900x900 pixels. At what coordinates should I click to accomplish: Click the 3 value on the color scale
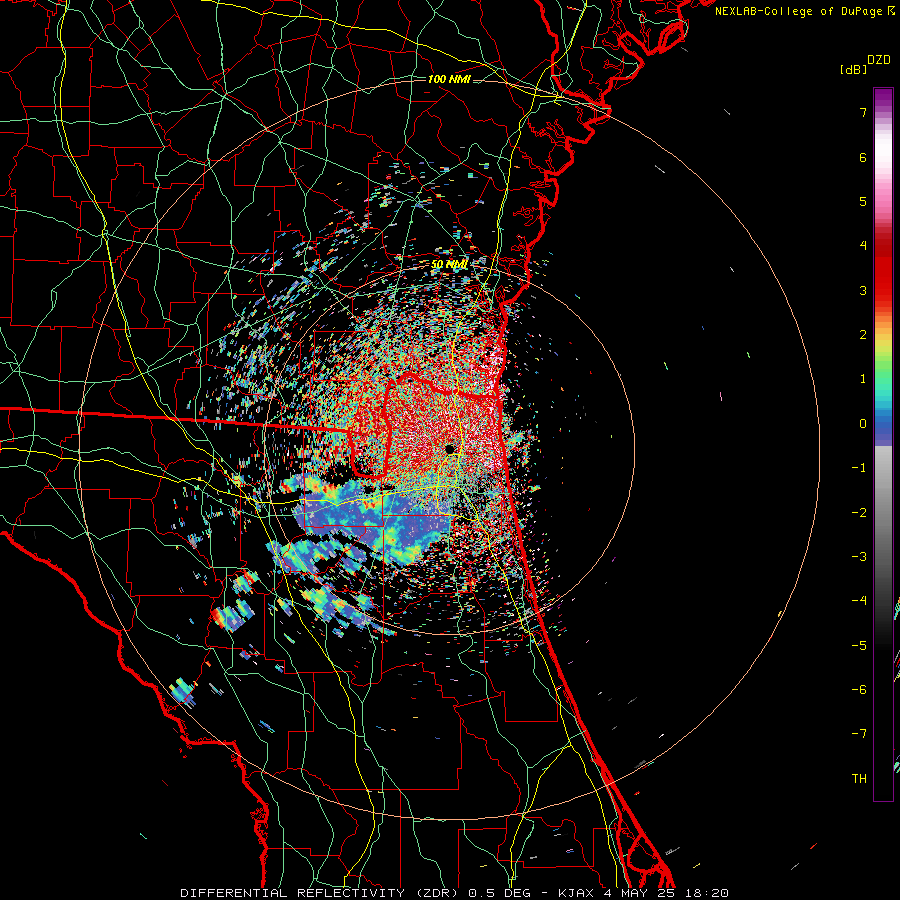[x=863, y=290]
